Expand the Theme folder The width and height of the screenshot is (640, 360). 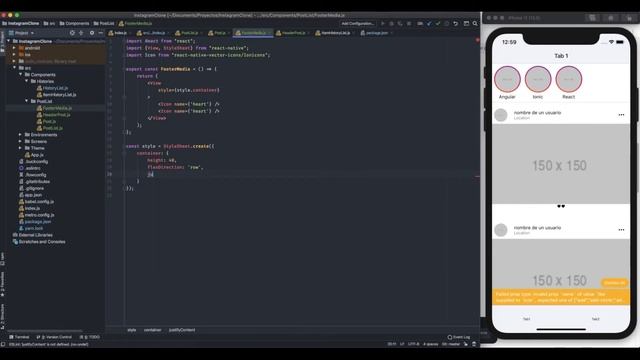[20, 148]
